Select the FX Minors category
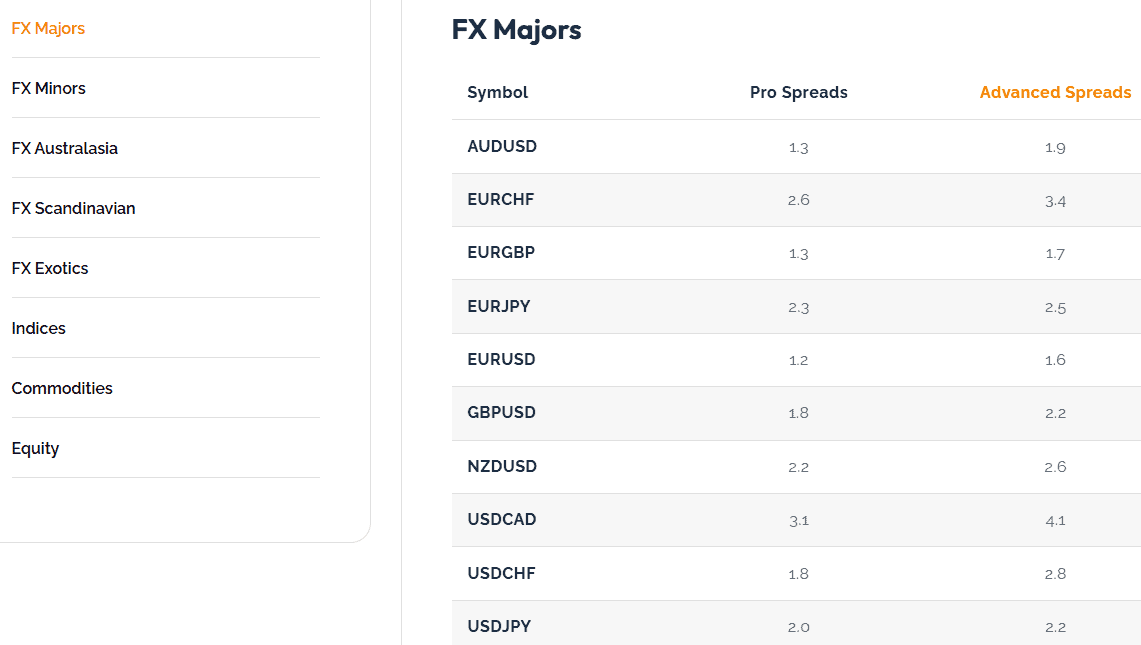 [x=48, y=88]
